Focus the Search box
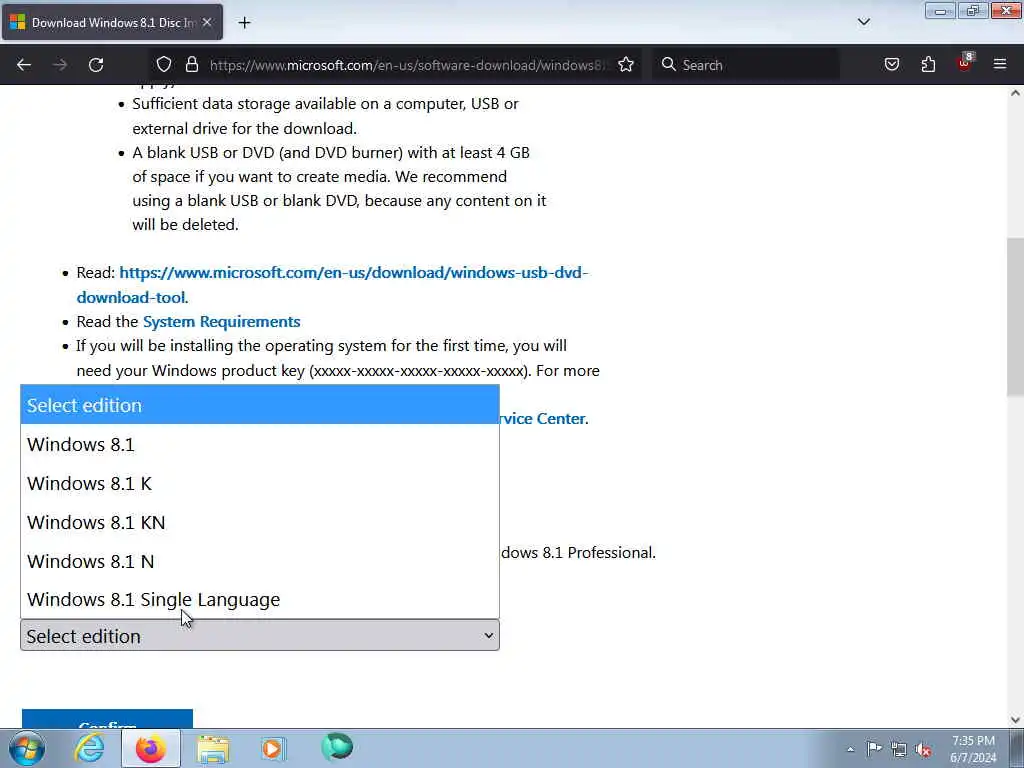This screenshot has width=1024, height=768. [x=747, y=65]
